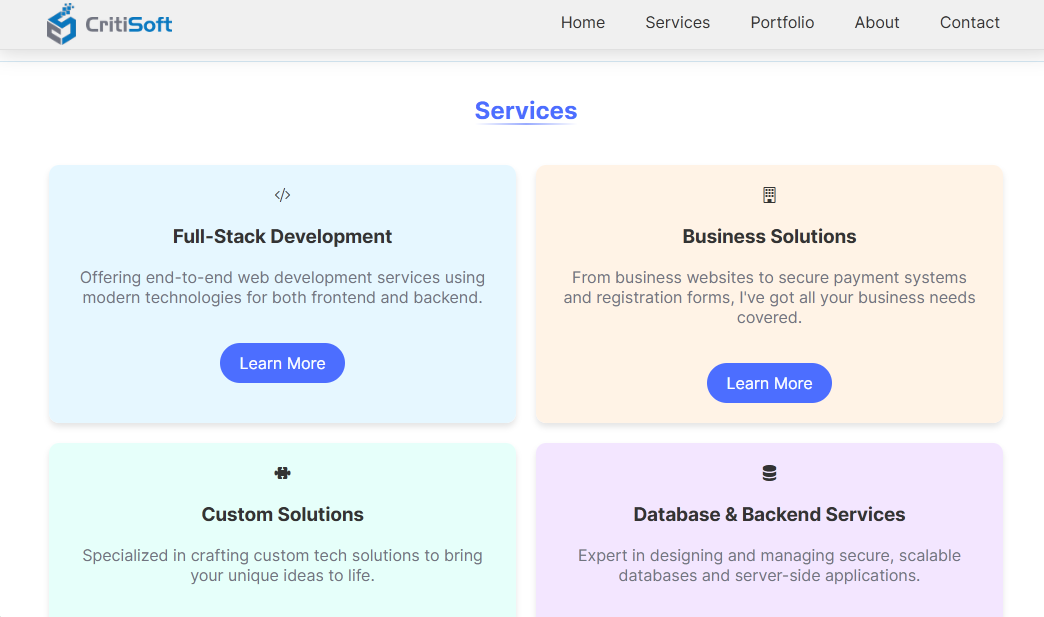This screenshot has width=1044, height=617.
Task: Select the puzzle piece icon on Custom Solutions
Action: click(x=282, y=472)
